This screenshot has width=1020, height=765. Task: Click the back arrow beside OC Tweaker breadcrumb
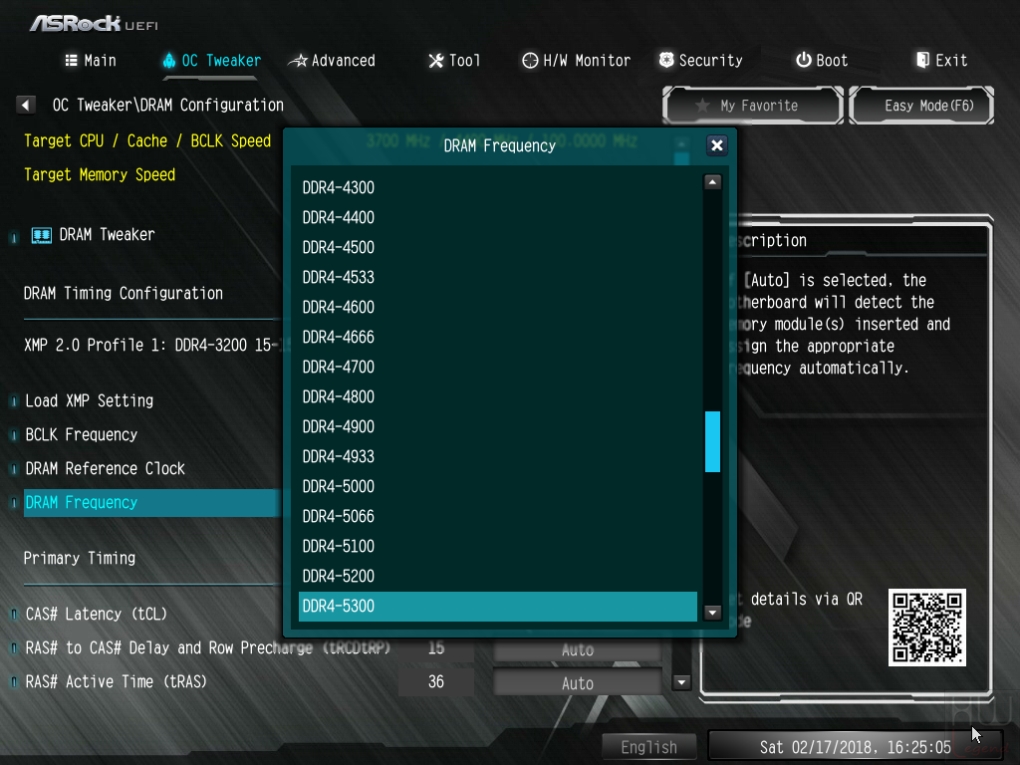[25, 105]
